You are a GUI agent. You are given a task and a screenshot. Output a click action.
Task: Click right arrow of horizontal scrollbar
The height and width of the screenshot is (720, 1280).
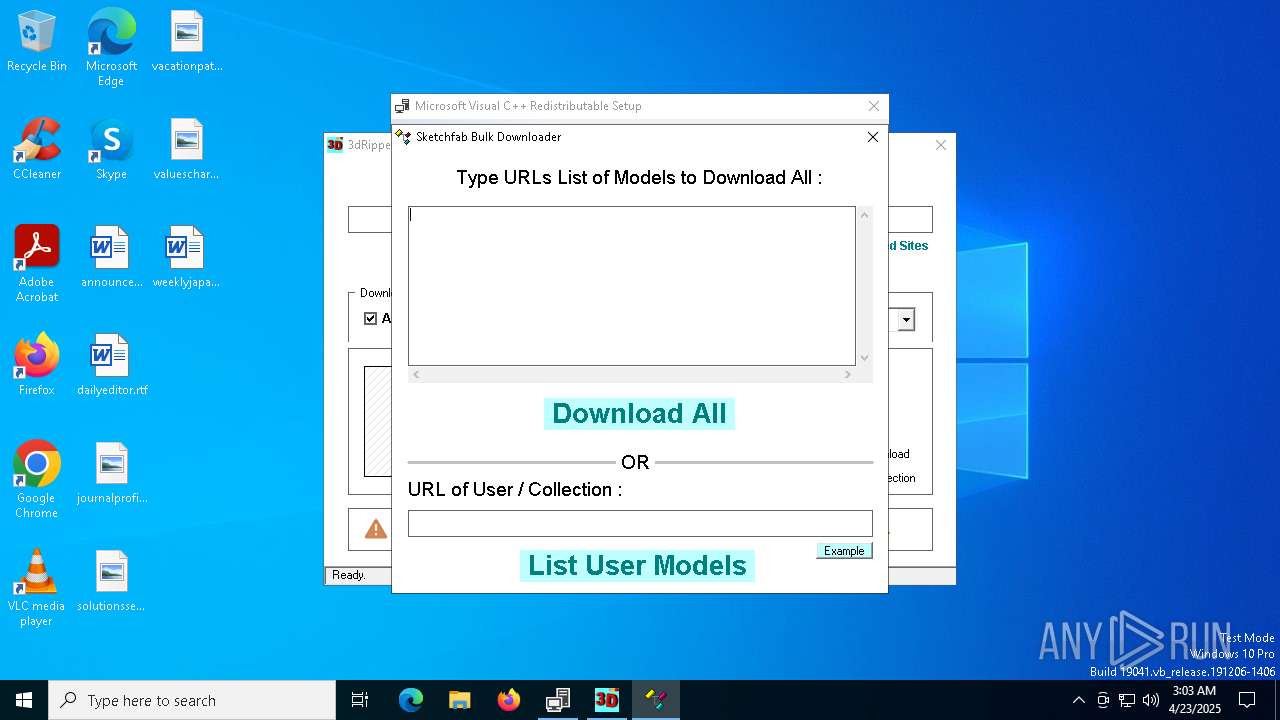(848, 375)
